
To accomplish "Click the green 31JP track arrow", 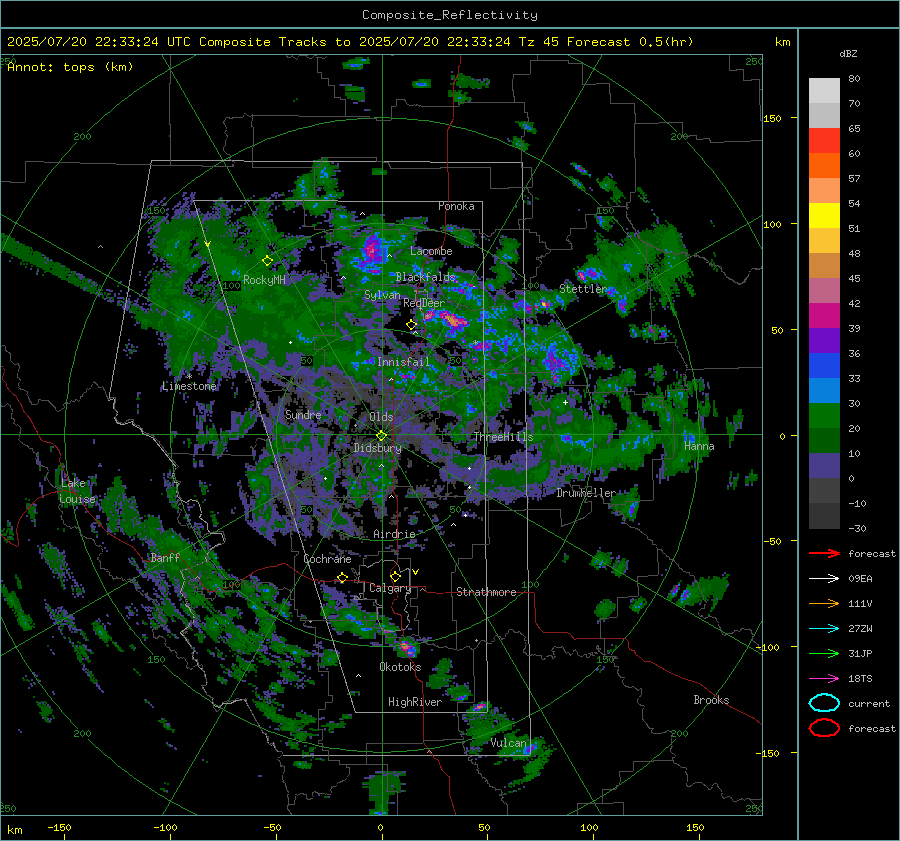I will (824, 653).
